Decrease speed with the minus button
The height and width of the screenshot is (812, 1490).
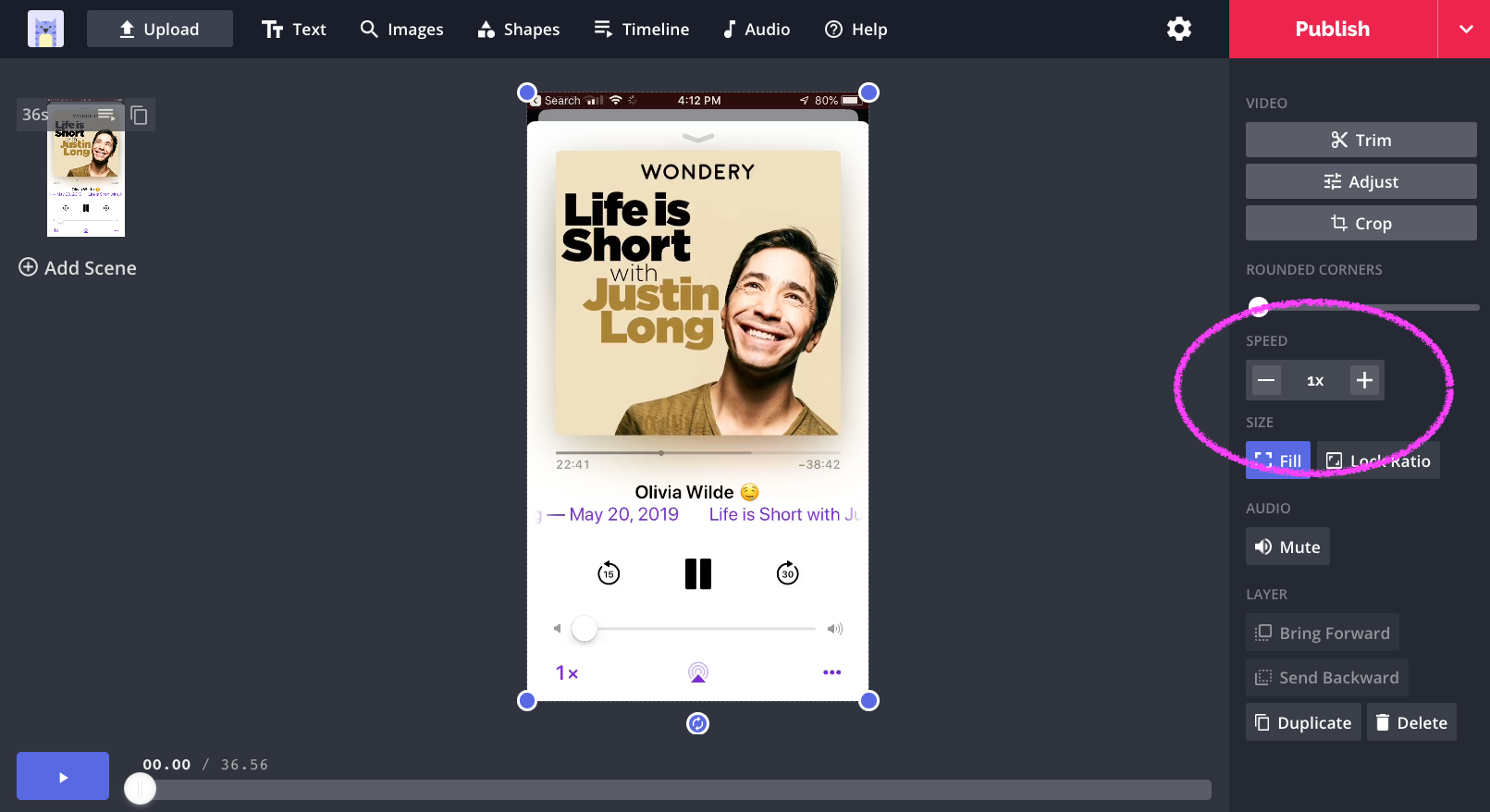point(1266,380)
